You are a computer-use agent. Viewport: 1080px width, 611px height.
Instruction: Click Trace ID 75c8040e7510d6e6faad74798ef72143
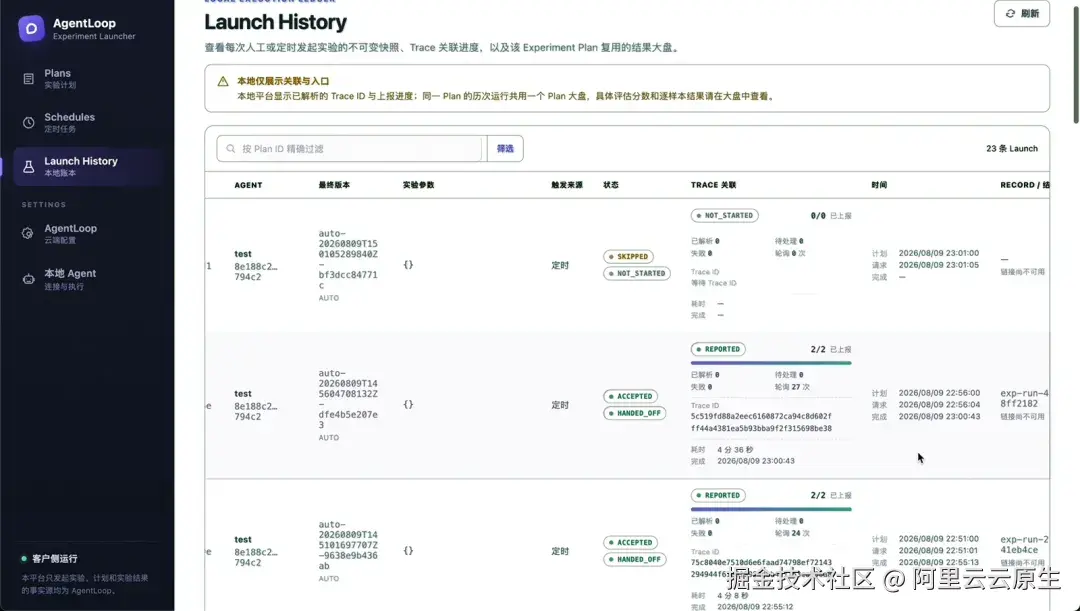[761, 563]
